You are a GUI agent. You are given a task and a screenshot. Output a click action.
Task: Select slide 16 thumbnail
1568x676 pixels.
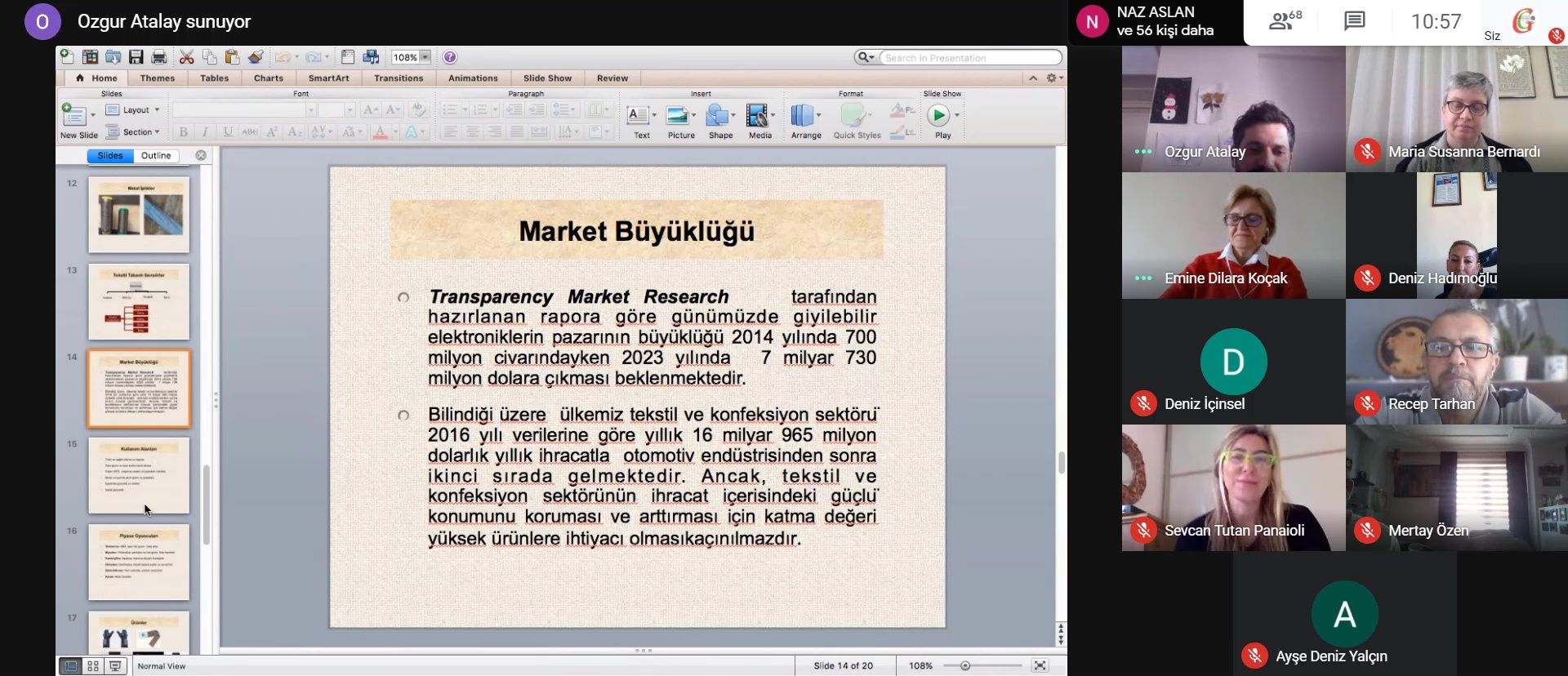click(x=139, y=563)
